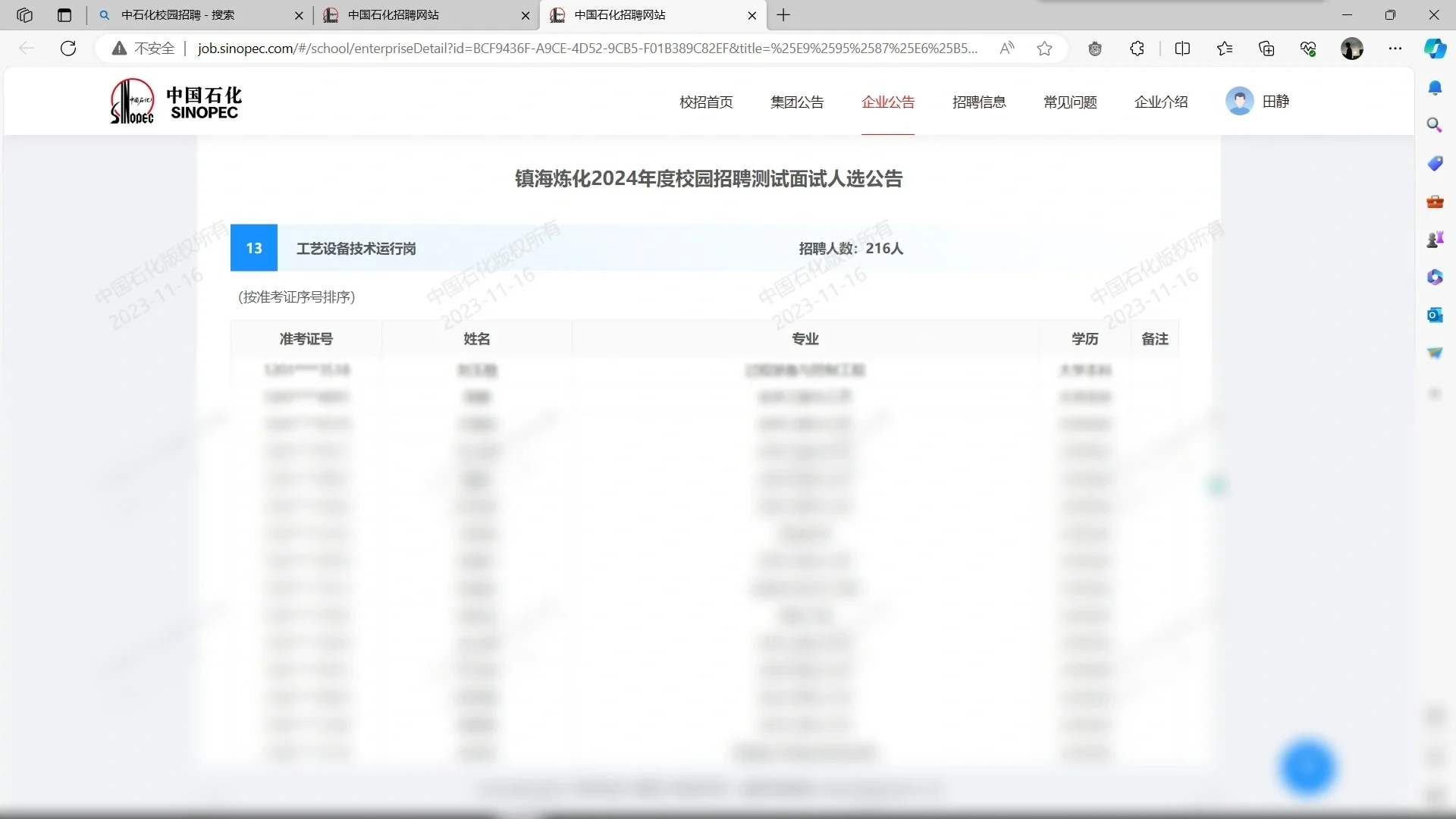Open the Read aloud icon
The height and width of the screenshot is (819, 1456).
click(x=1007, y=49)
